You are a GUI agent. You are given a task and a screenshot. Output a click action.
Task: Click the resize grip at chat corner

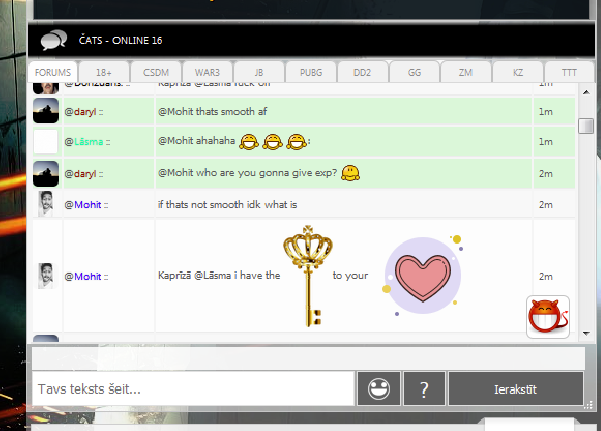(x=588, y=405)
